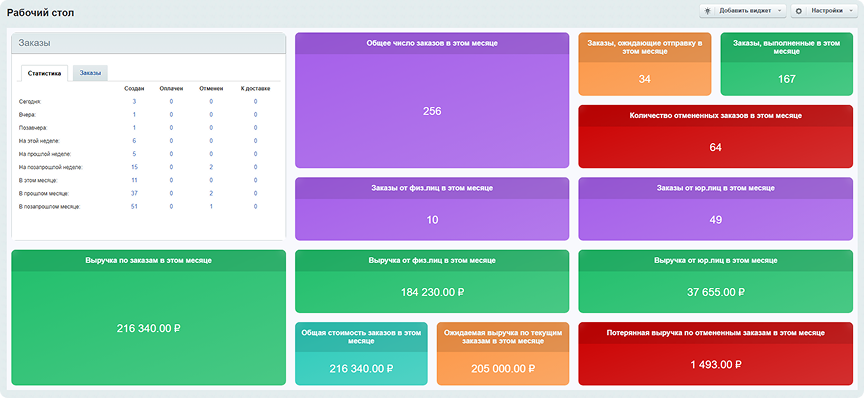Image resolution: width=864 pixels, height=398 pixels.
Task: Click the lightbulb icon beside Добавить виджет
Action: (708, 10)
